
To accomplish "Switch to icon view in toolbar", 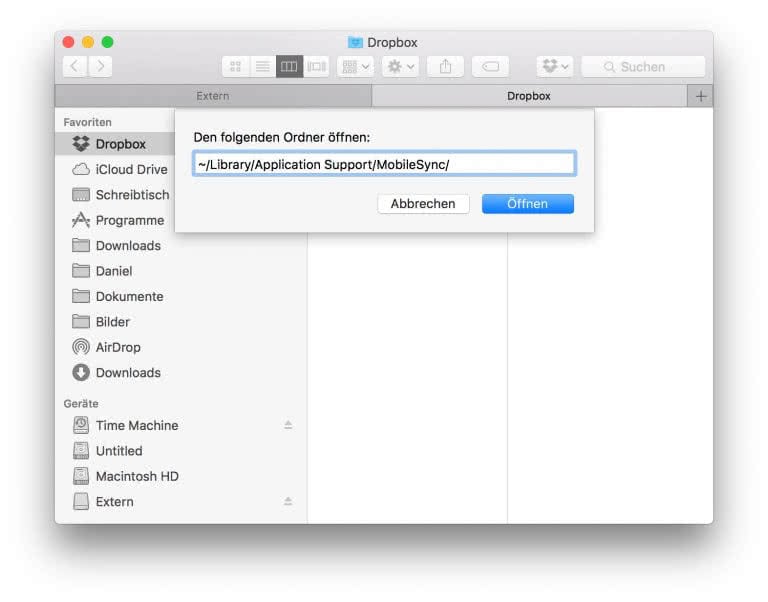I will point(236,67).
